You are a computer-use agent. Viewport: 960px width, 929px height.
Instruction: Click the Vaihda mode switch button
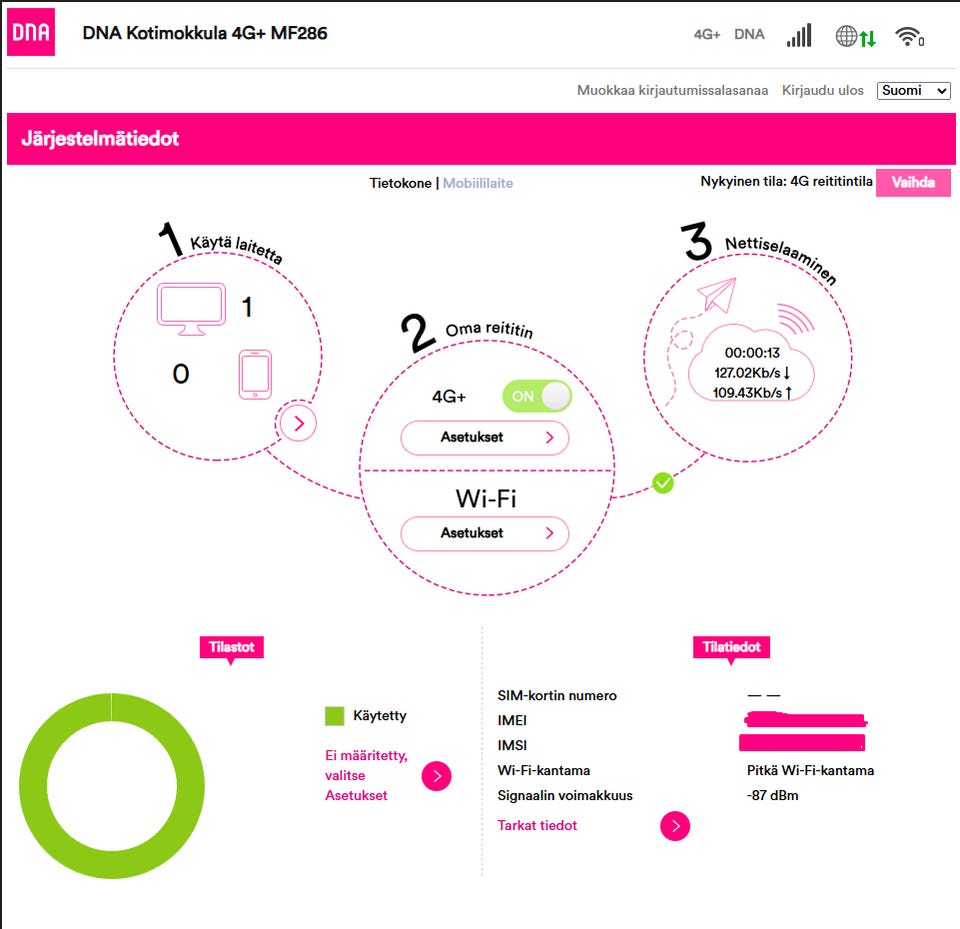coord(913,182)
